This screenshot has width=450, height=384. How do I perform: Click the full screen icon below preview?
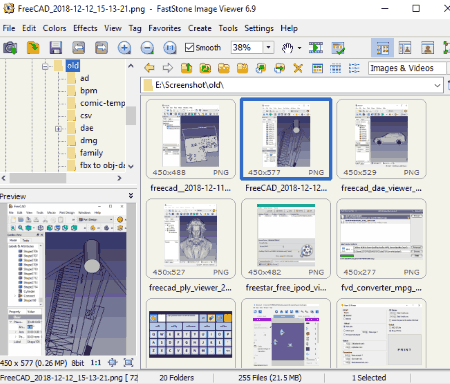[x=128, y=362]
